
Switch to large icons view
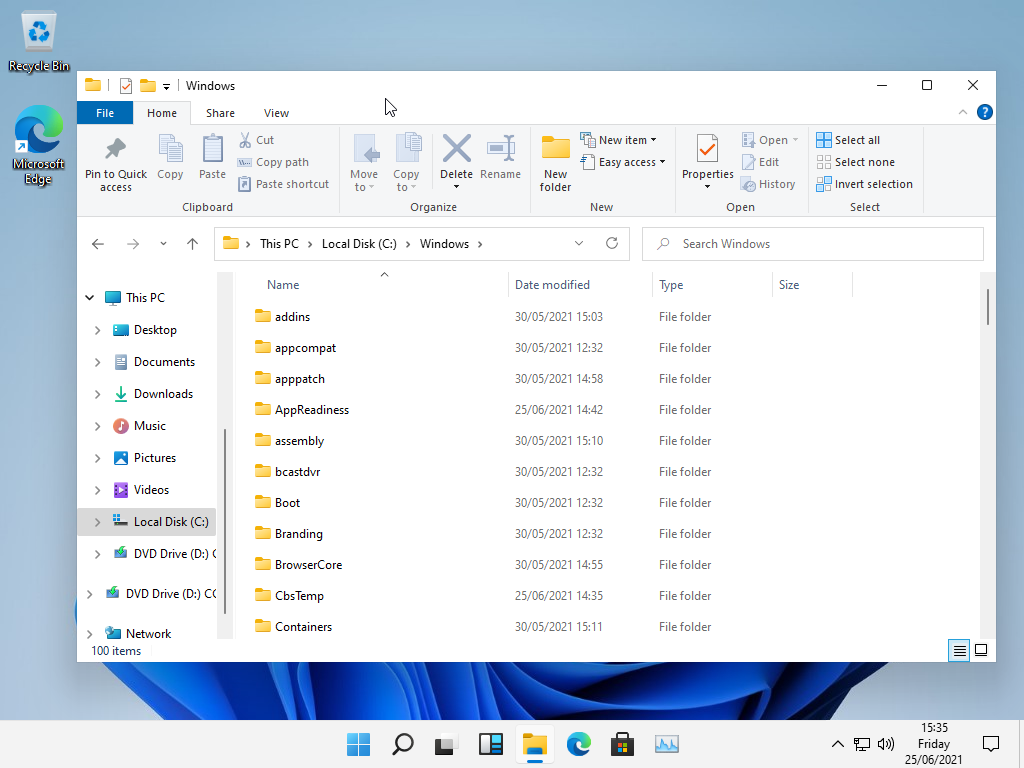pyautogui.click(x=981, y=650)
